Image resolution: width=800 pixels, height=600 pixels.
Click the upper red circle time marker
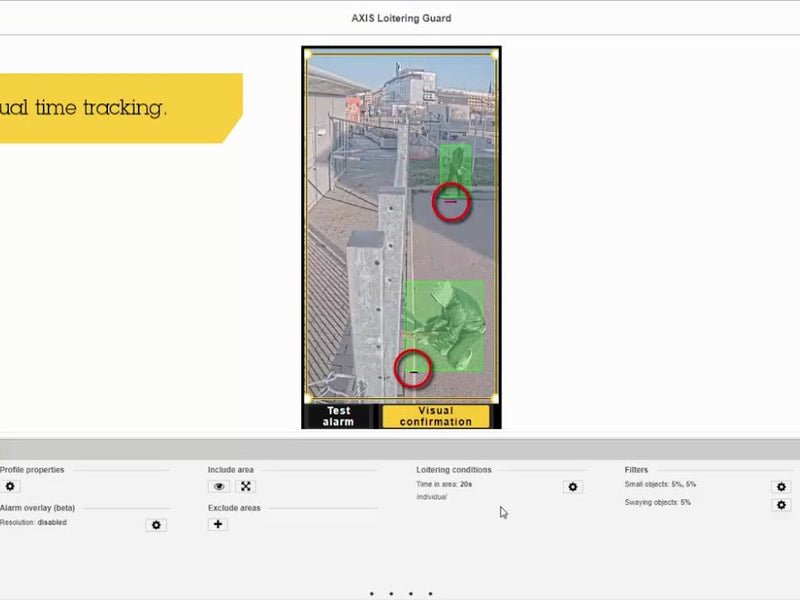point(451,203)
